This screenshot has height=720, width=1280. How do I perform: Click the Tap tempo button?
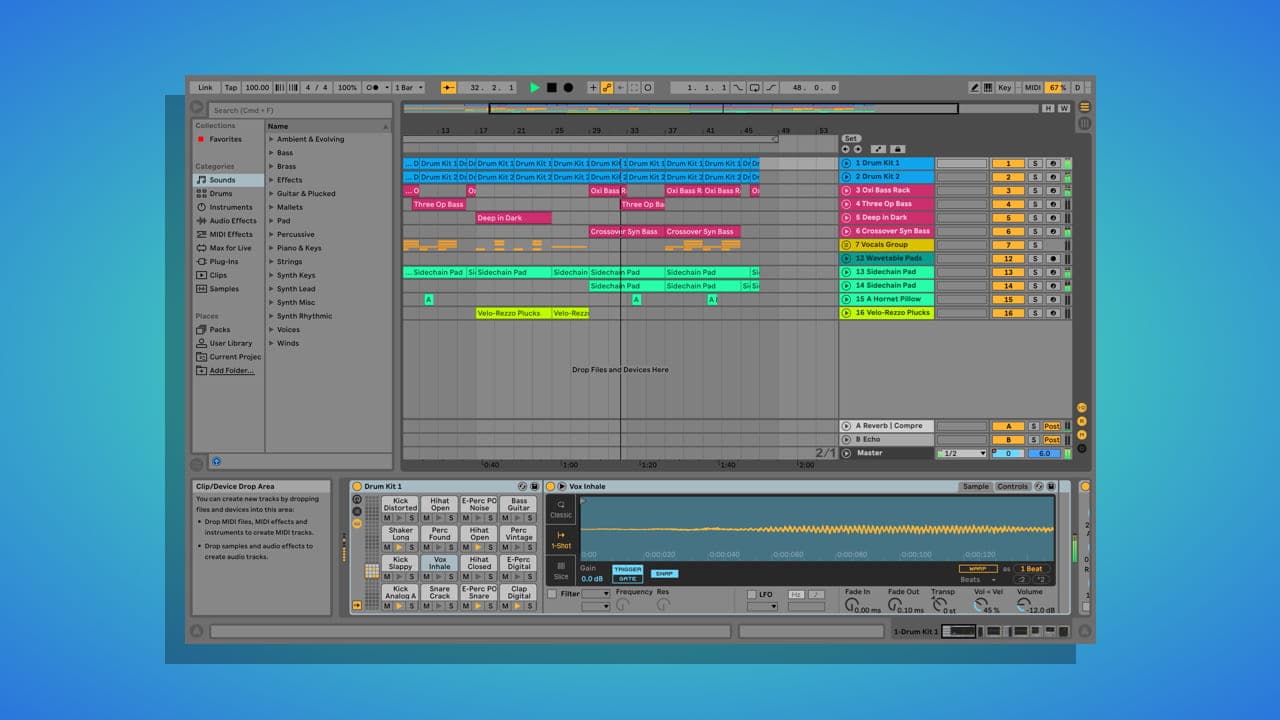coord(231,88)
